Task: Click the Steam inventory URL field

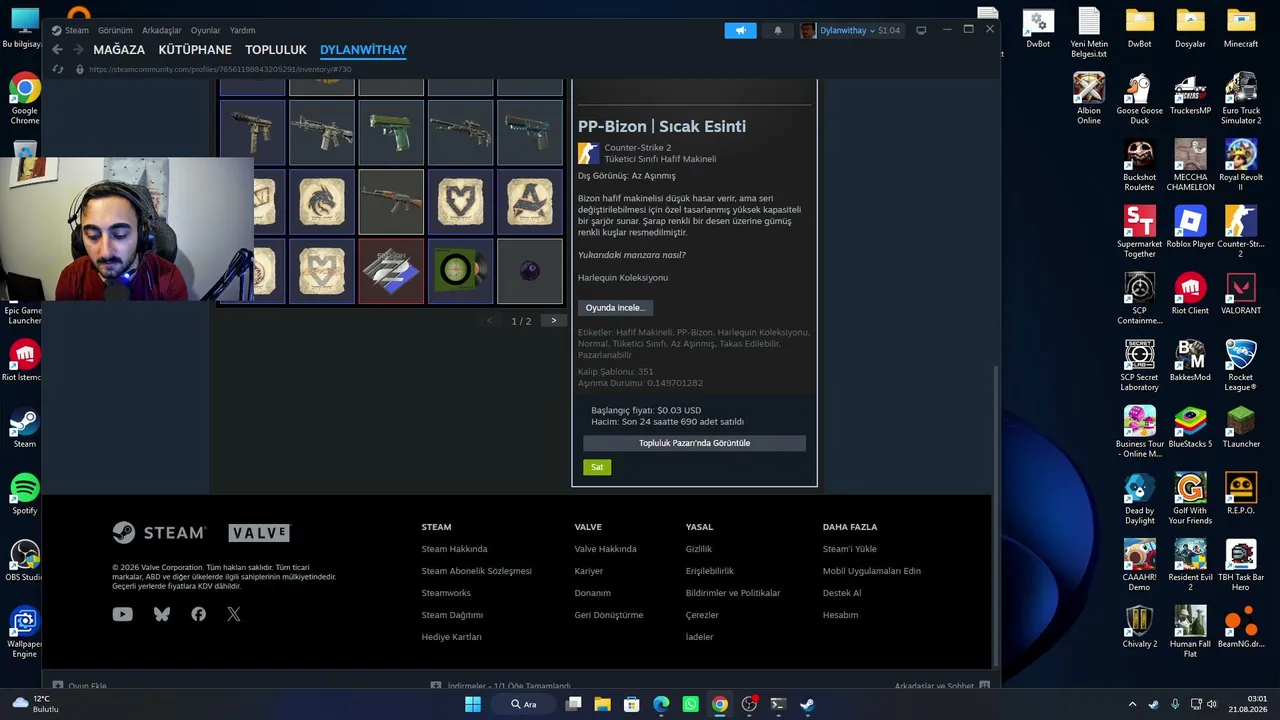Action: (220, 70)
